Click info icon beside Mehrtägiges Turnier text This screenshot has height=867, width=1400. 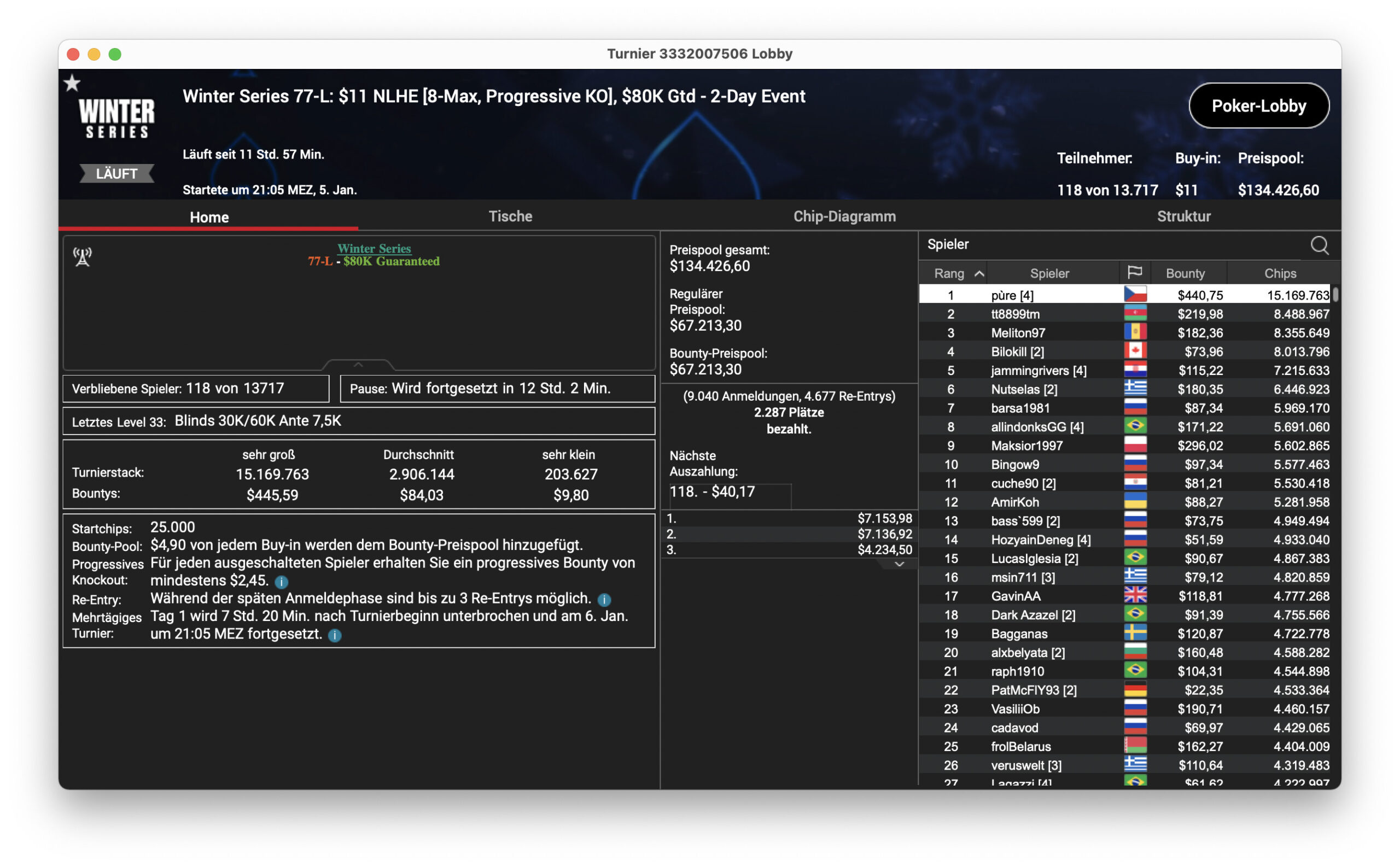(x=335, y=635)
